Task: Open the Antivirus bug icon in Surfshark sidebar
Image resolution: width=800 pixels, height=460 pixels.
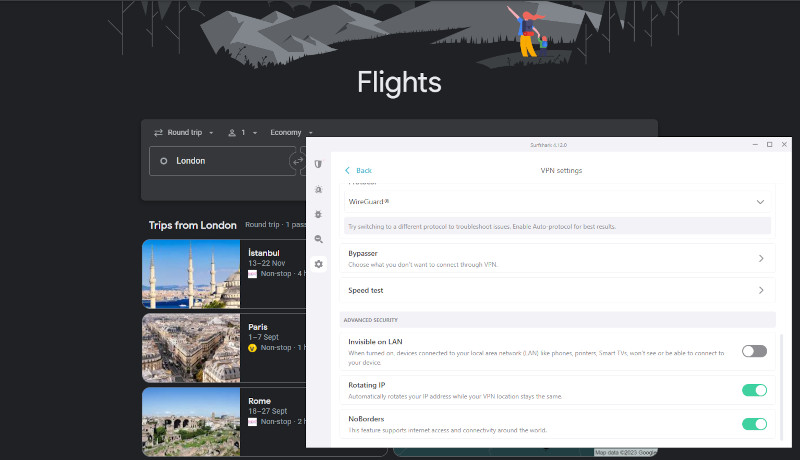Action: (318, 214)
